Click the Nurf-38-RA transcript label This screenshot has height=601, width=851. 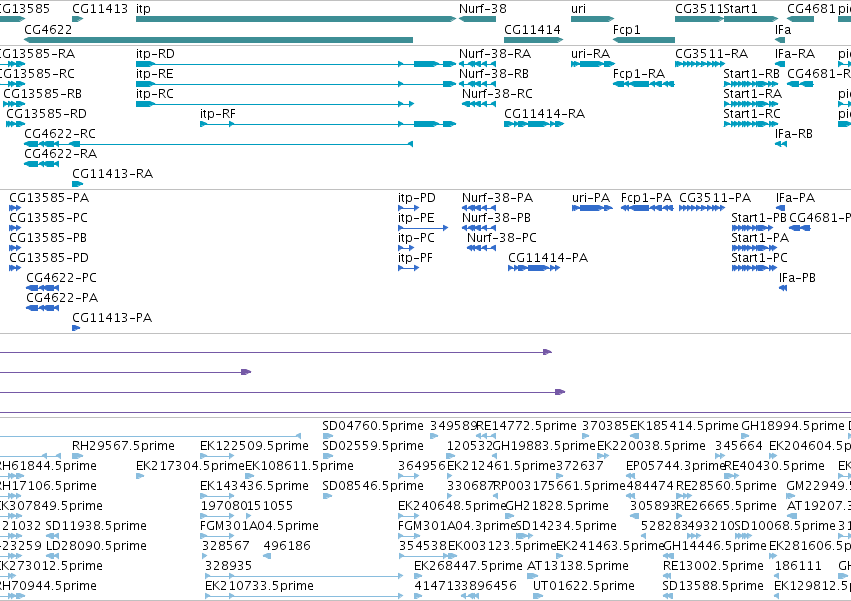[495, 54]
